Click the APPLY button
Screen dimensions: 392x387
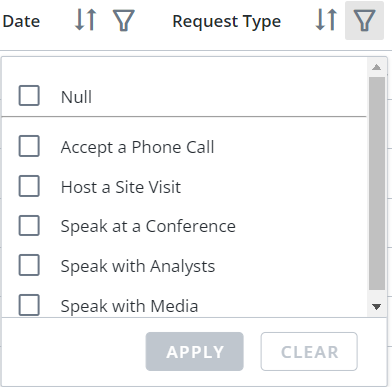(195, 351)
